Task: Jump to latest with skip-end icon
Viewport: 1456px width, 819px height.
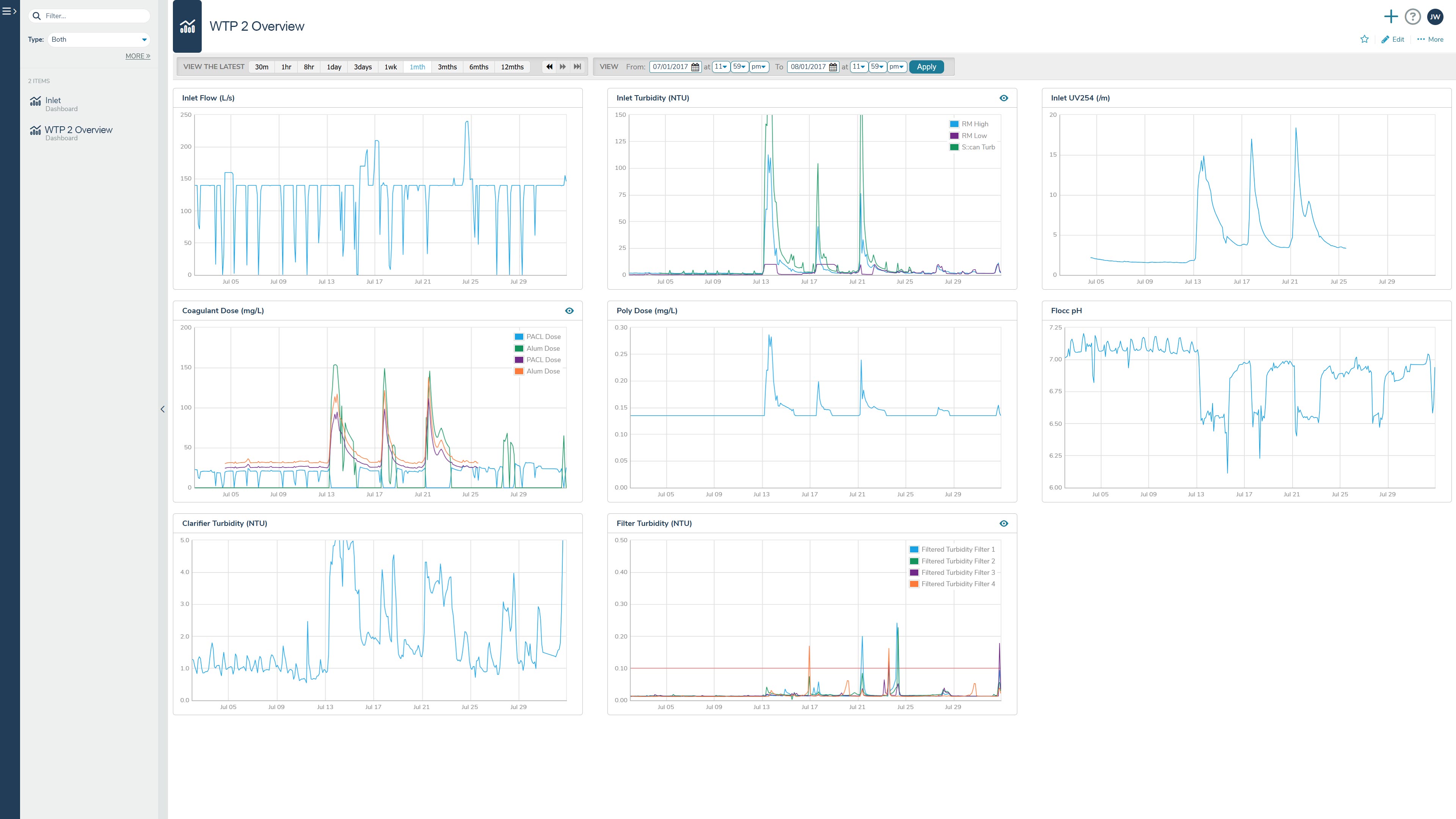Action: pyautogui.click(x=577, y=67)
